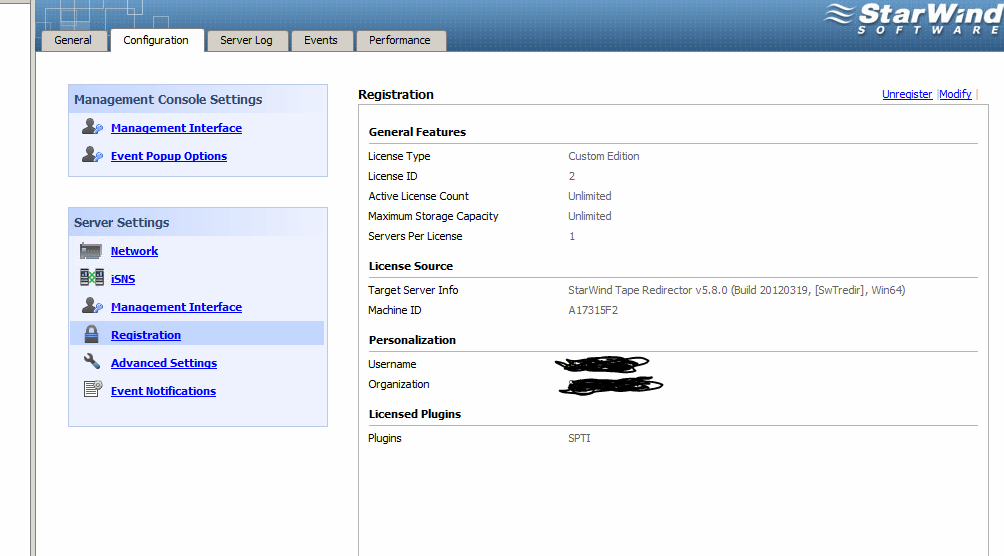The height and width of the screenshot is (556, 1004).
Task: Click the user icon beside the console Management Interface link
Action: (92, 127)
